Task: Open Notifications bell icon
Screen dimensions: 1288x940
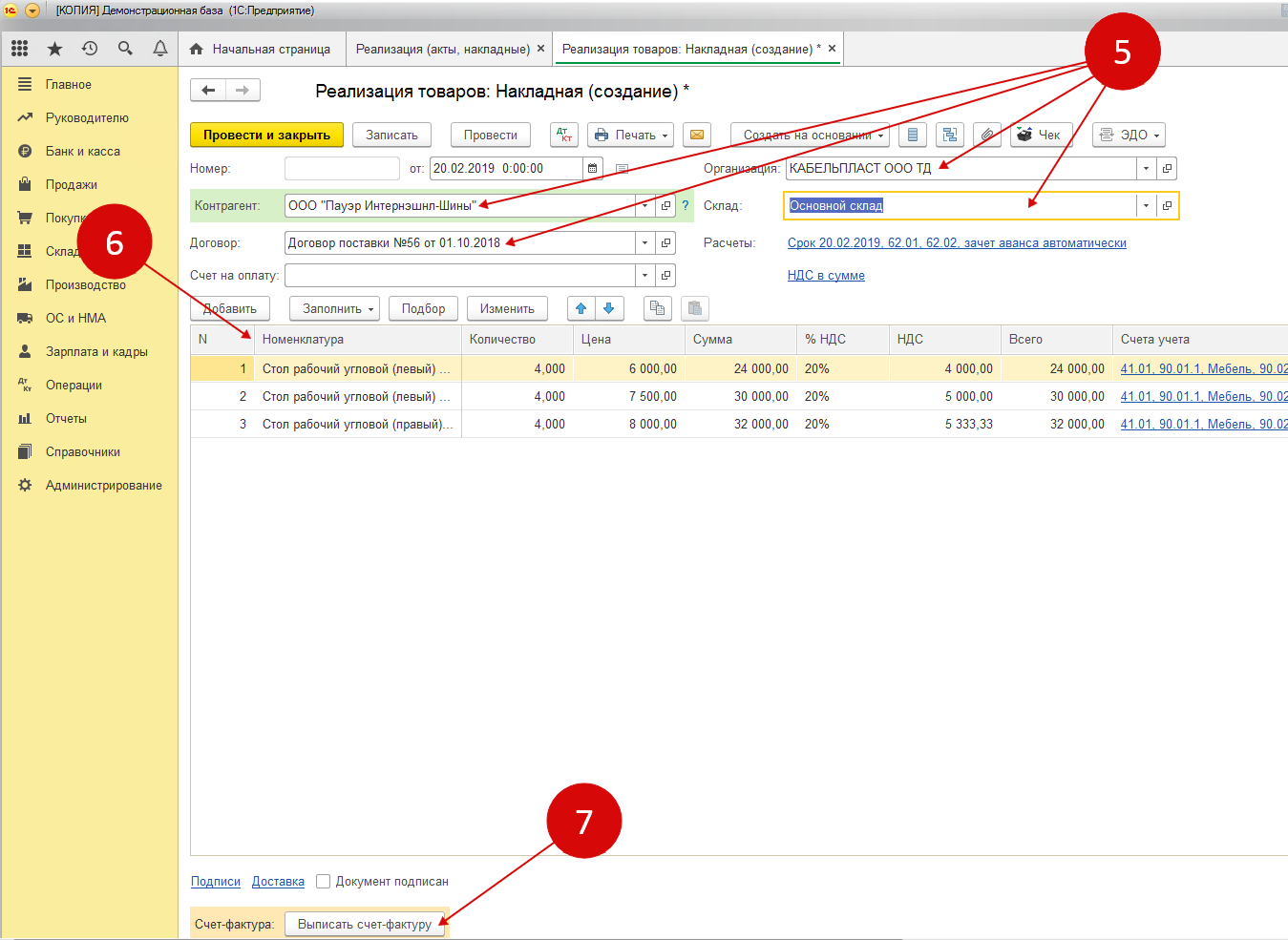Action: tap(160, 49)
